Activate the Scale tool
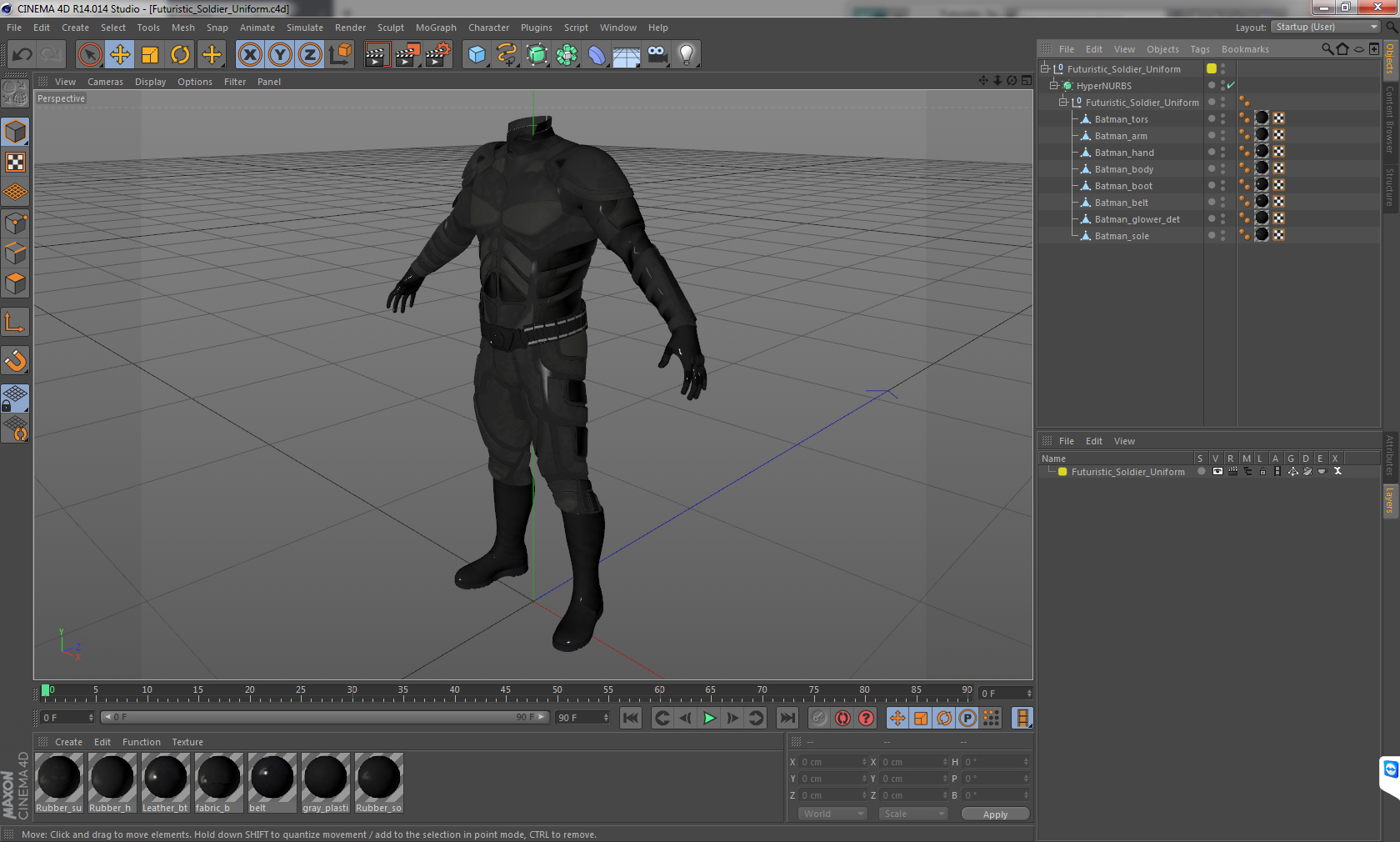1400x842 pixels. coord(150,55)
